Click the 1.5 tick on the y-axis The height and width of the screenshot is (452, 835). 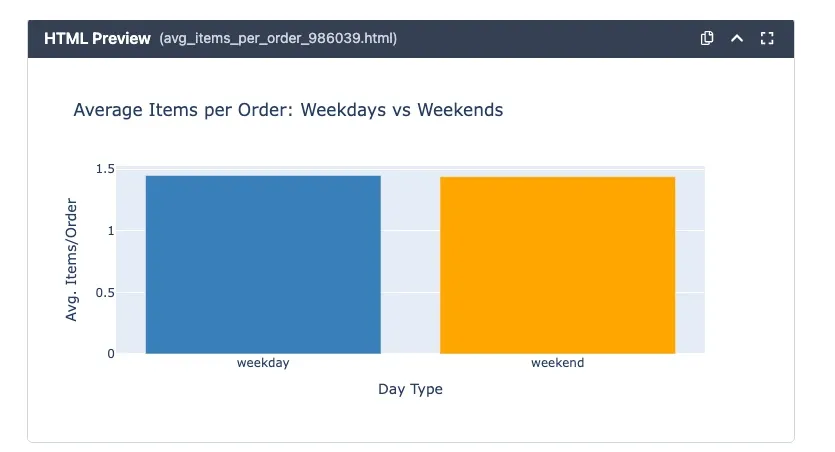tap(105, 169)
